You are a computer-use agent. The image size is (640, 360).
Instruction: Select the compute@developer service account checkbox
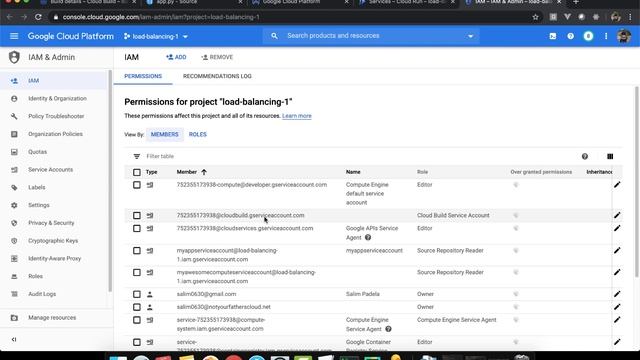[x=137, y=185]
